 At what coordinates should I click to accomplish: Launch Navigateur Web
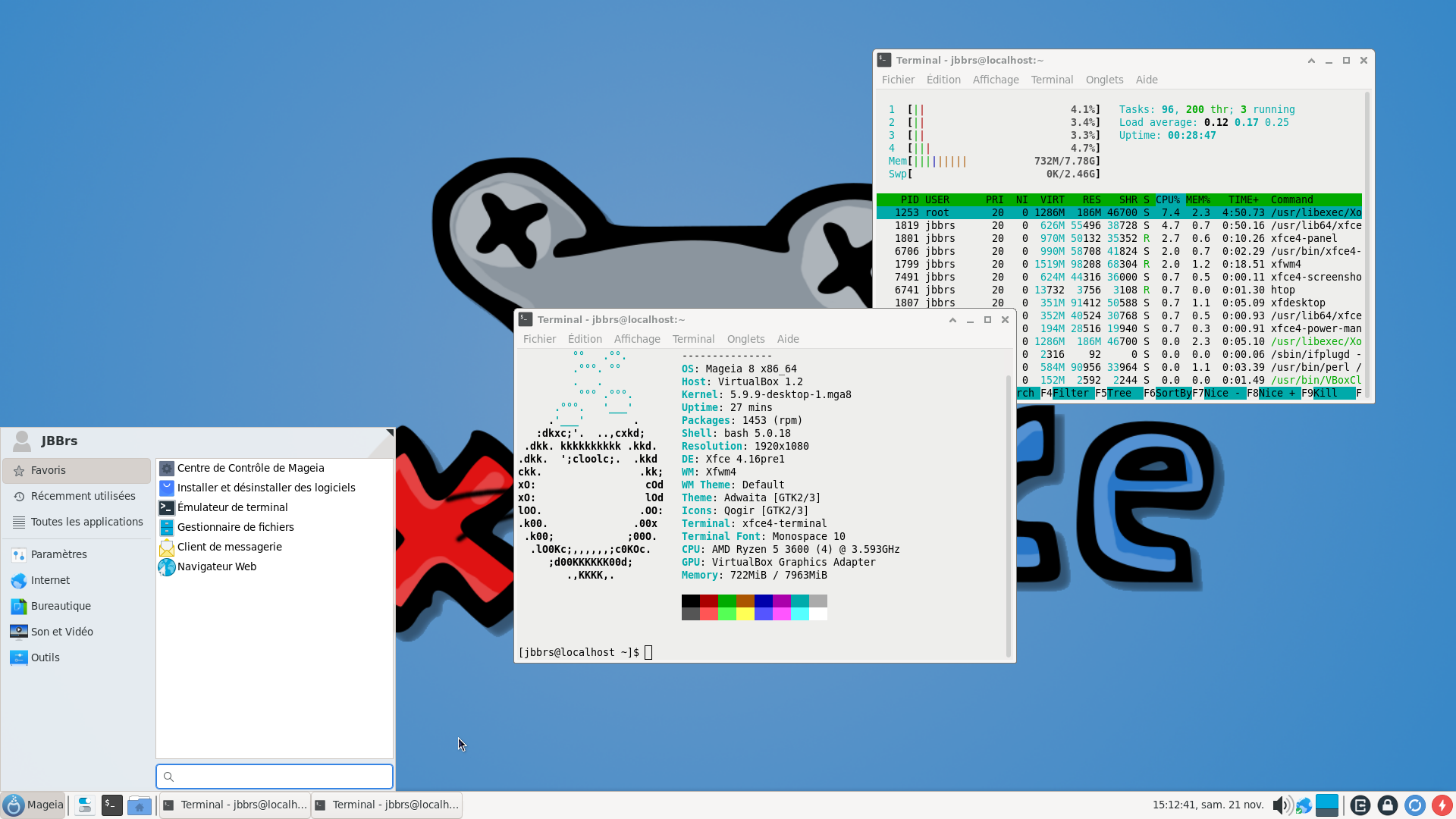coord(275,566)
